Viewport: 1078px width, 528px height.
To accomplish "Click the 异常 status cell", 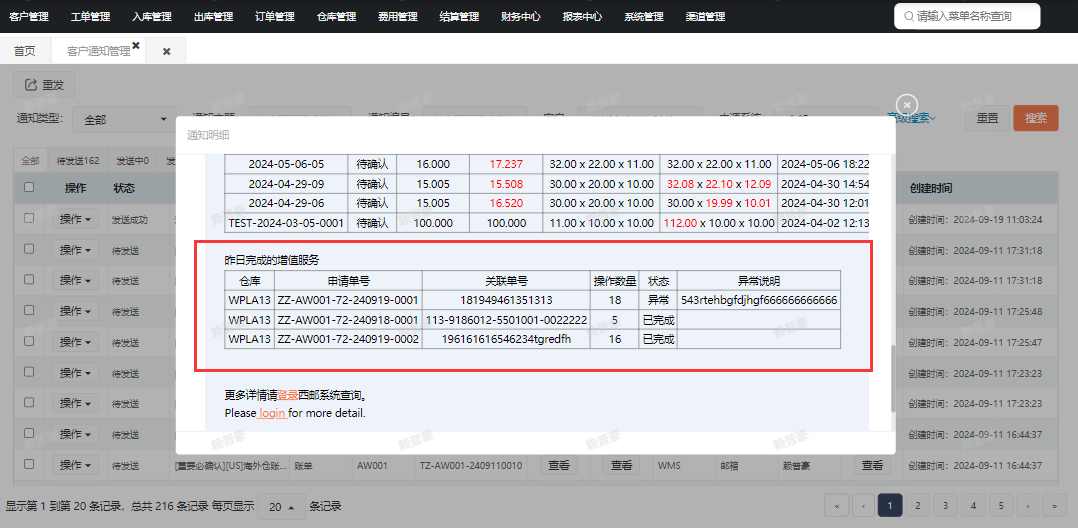I will (658, 300).
